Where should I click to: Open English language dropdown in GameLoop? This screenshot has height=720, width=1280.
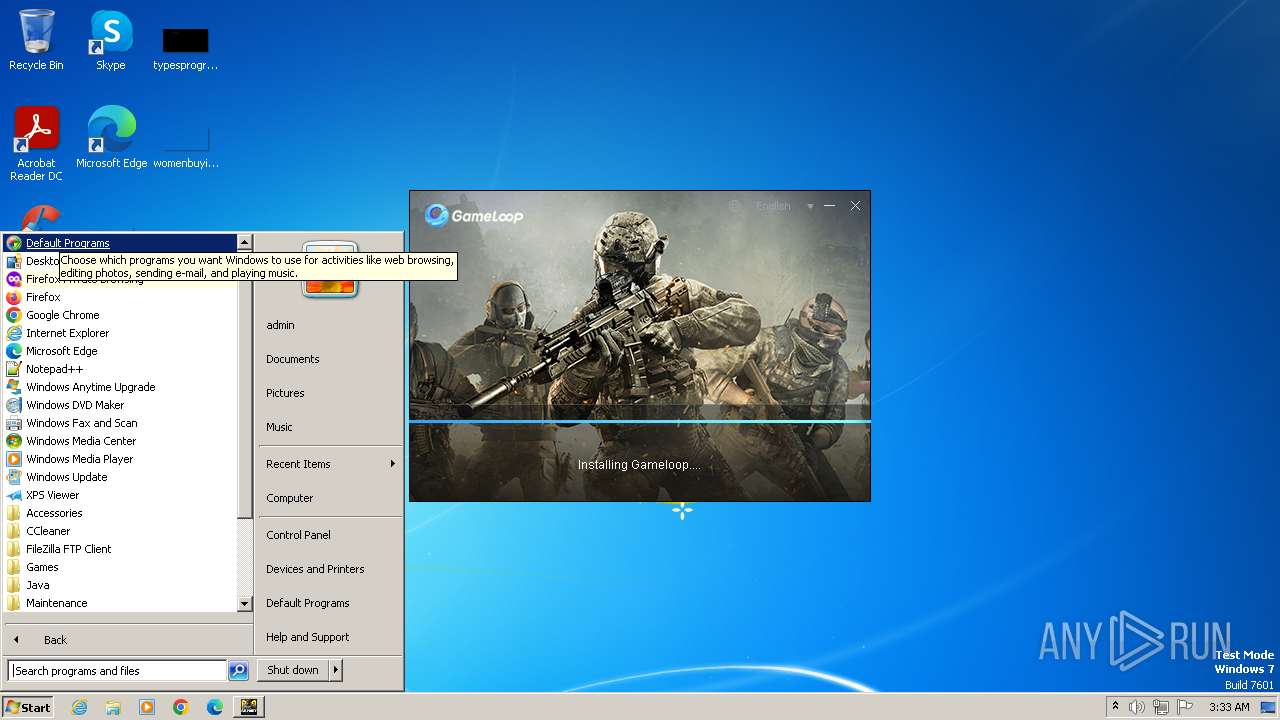(x=784, y=206)
